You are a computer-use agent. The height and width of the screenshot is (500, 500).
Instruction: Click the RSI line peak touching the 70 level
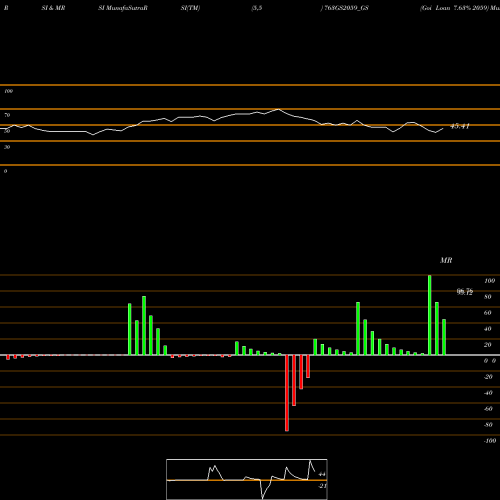coord(278,109)
